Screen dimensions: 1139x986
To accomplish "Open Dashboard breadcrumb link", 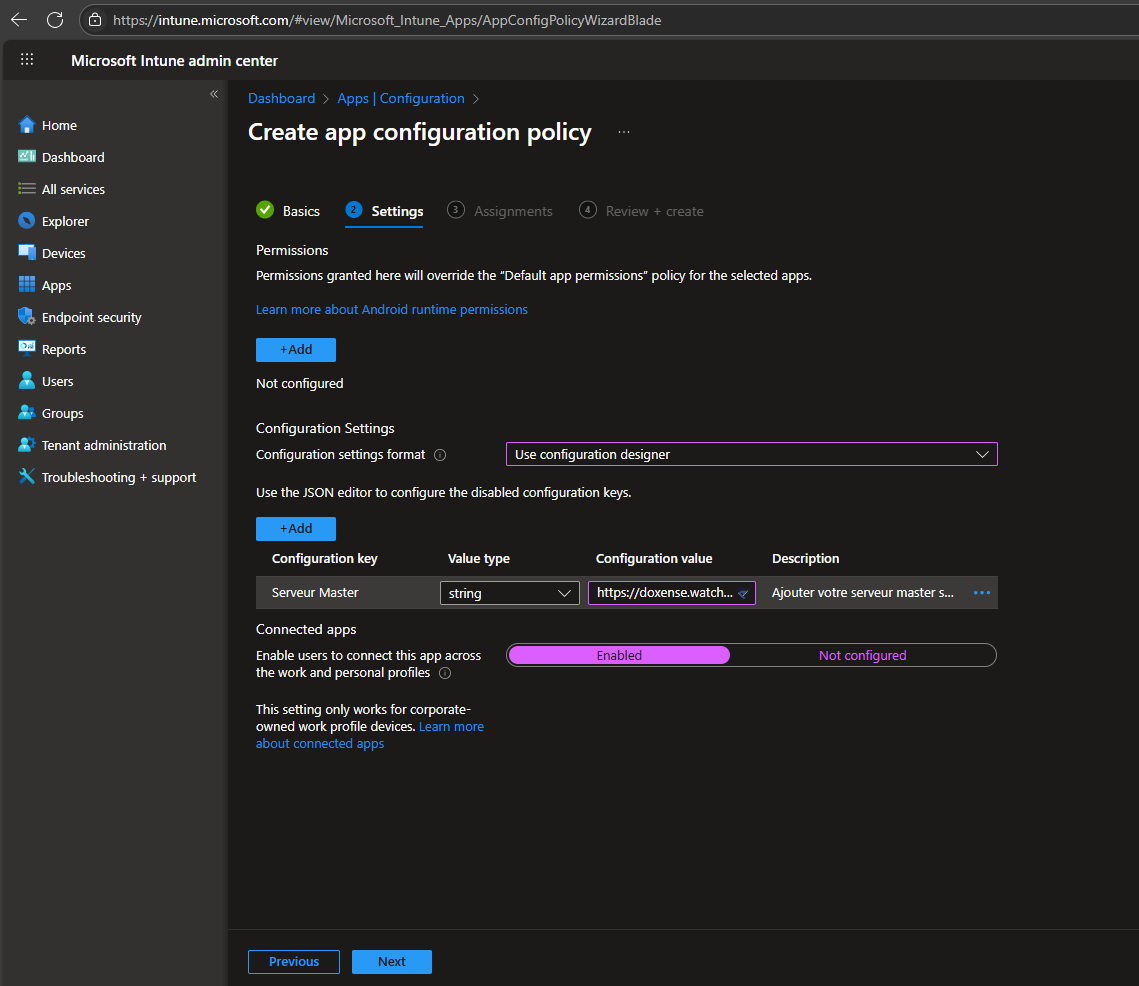I will point(282,98).
